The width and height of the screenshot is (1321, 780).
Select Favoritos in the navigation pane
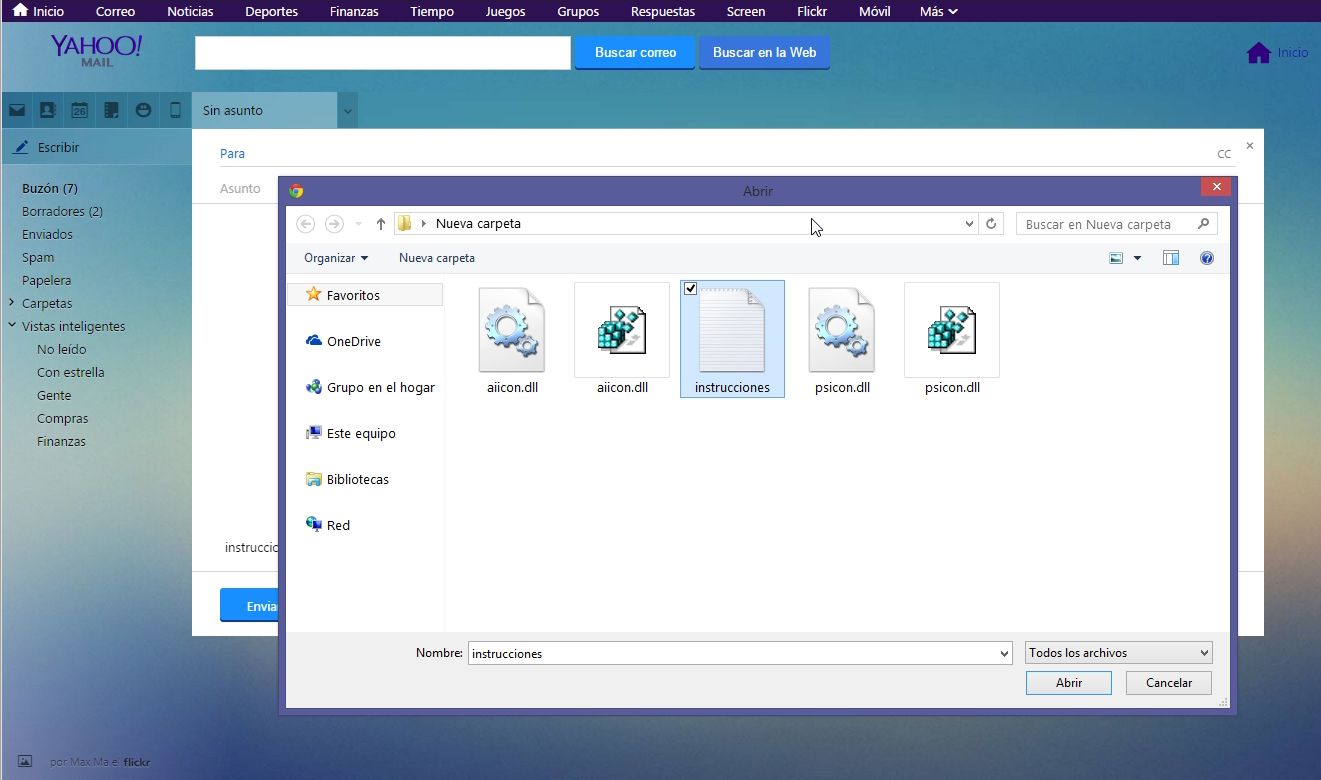coord(353,295)
